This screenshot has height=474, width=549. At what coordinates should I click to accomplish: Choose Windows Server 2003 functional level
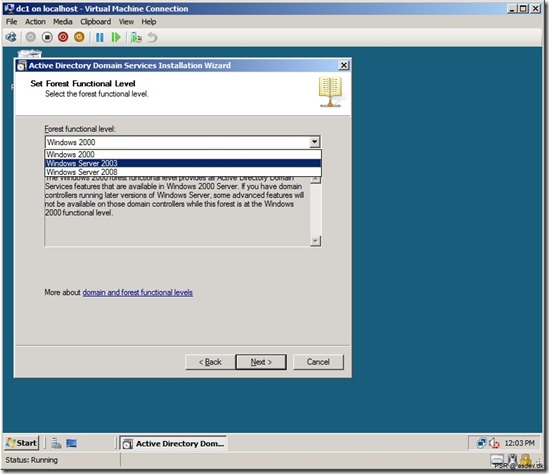(x=183, y=163)
